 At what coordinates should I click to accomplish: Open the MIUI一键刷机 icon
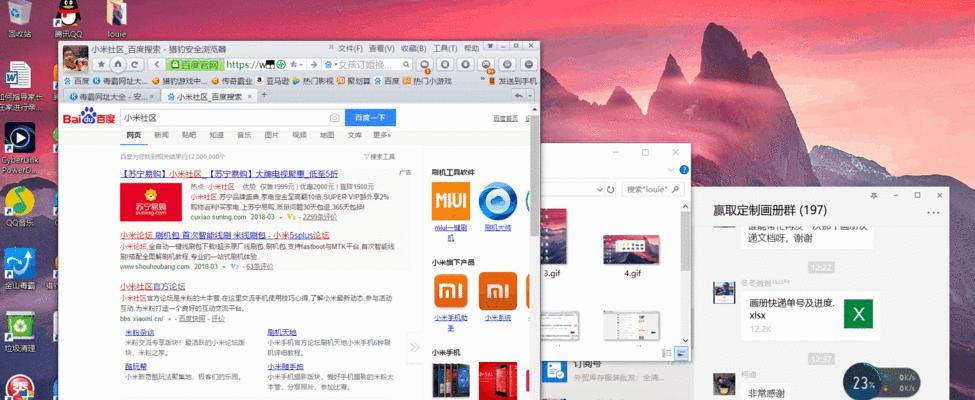(x=451, y=201)
